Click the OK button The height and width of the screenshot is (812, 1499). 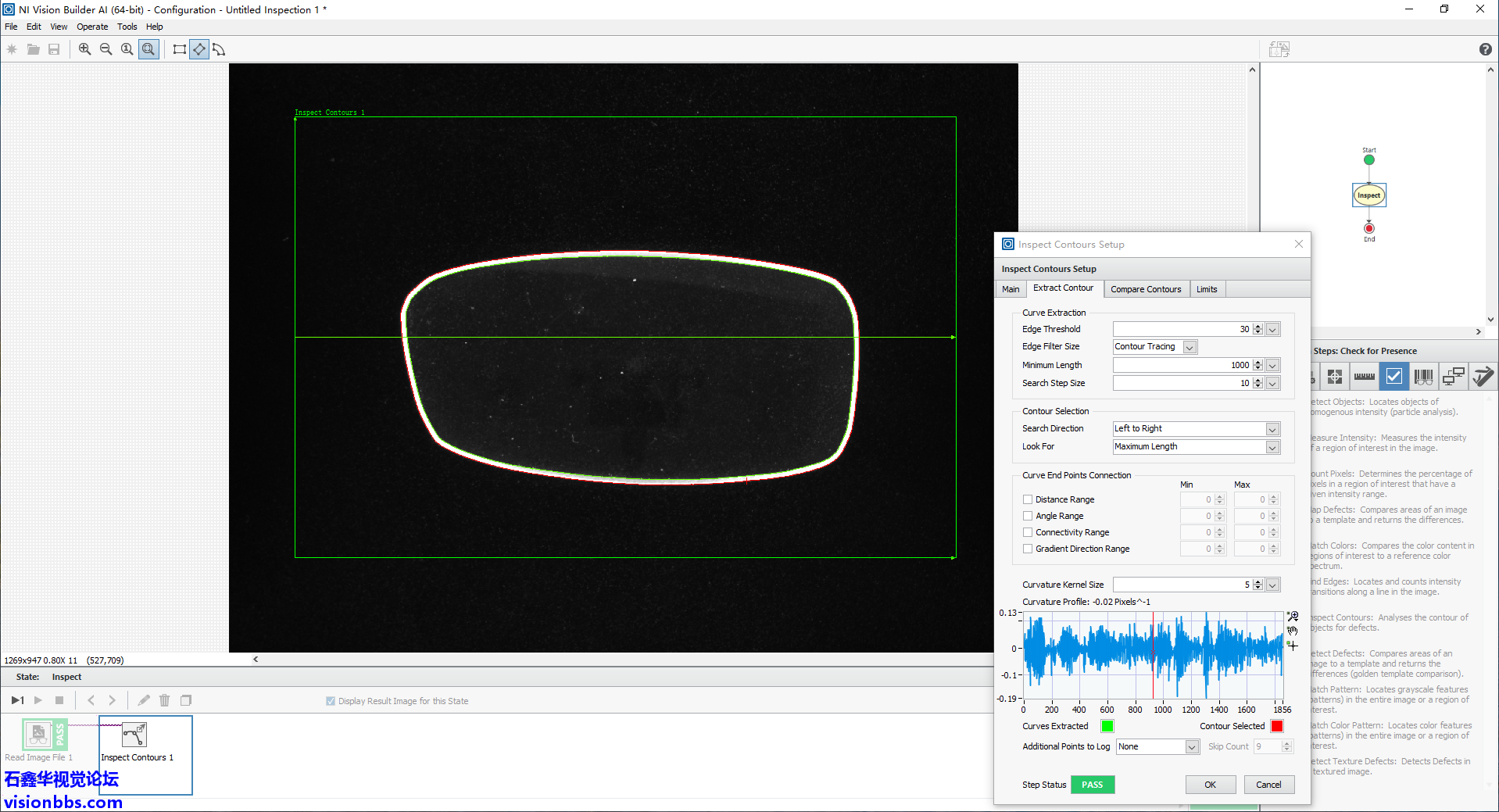(1210, 785)
